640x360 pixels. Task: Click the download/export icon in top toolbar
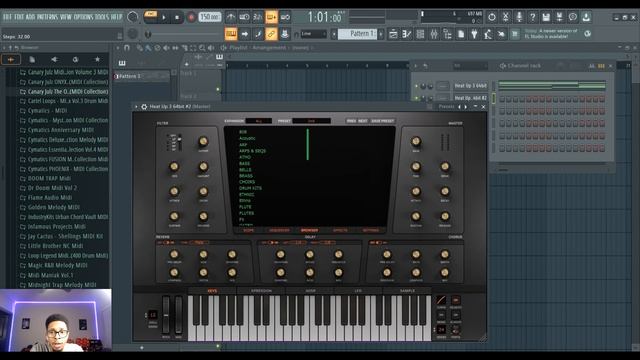pos(586,17)
